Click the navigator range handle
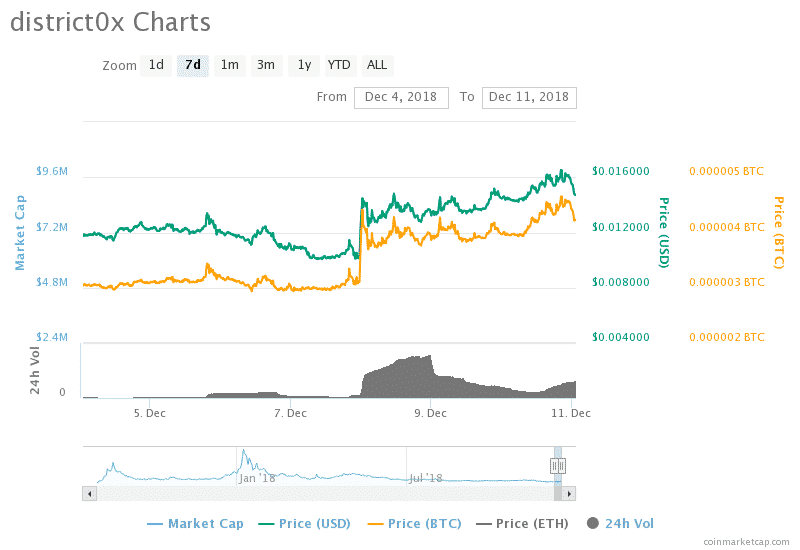This screenshot has width=800, height=550. [x=558, y=466]
